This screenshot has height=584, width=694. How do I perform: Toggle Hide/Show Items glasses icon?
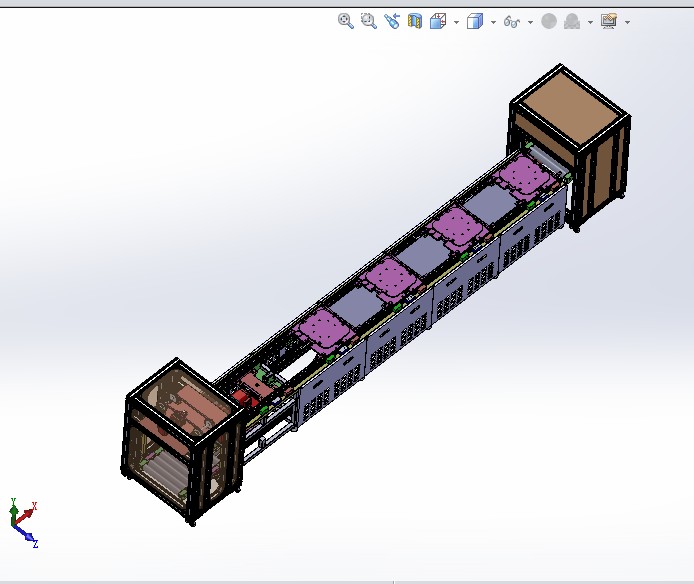512,21
